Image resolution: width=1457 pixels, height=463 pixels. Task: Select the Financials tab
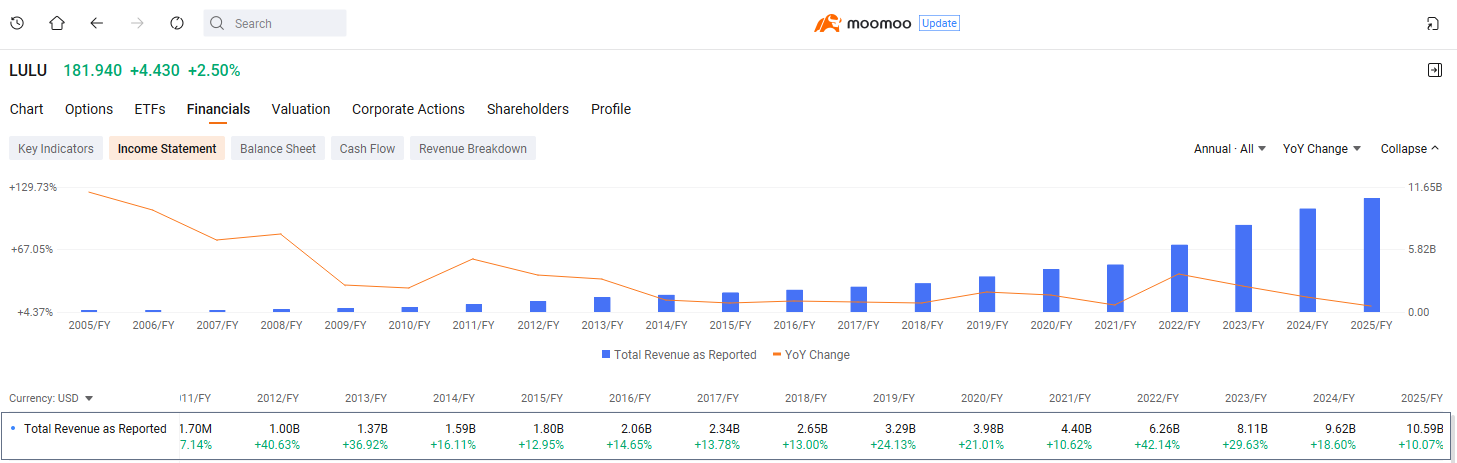coord(218,109)
